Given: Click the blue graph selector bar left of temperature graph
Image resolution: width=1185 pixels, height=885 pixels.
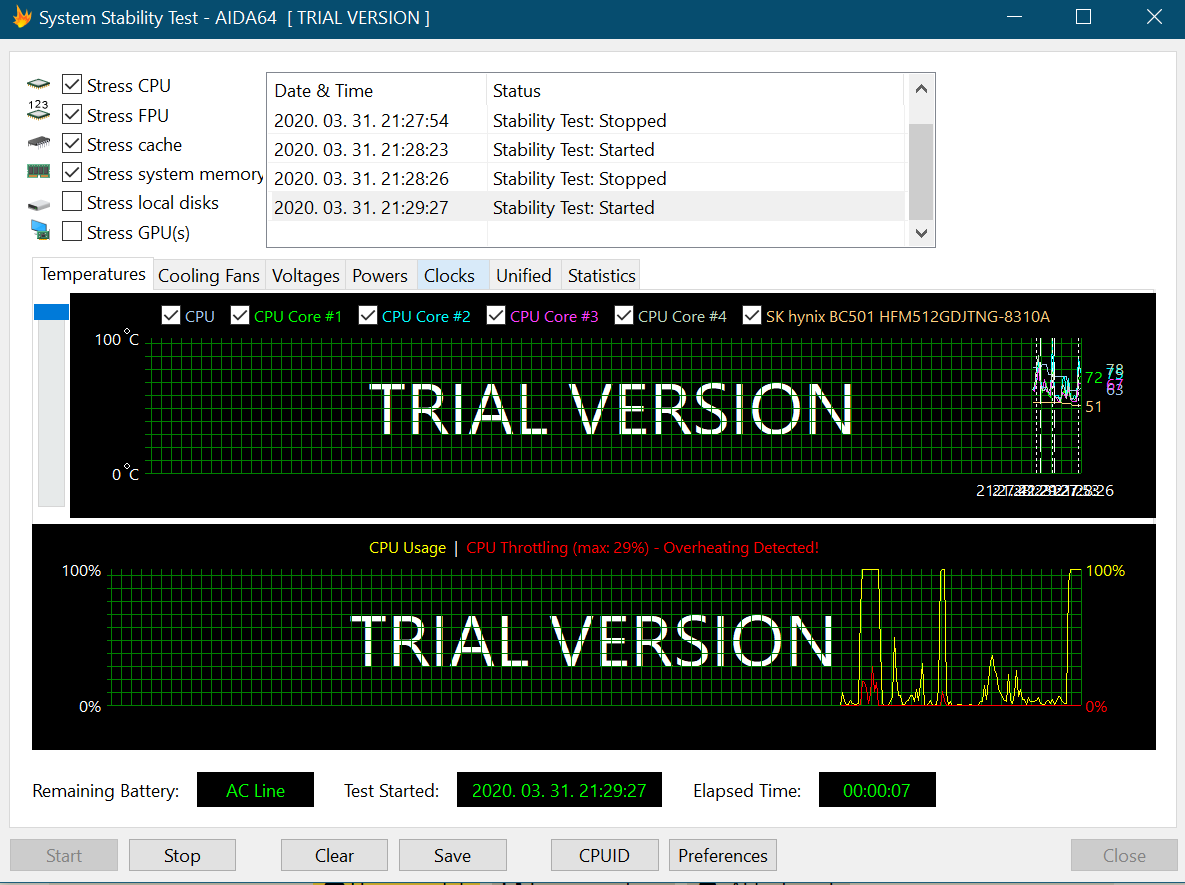Looking at the screenshot, I should coord(51,311).
